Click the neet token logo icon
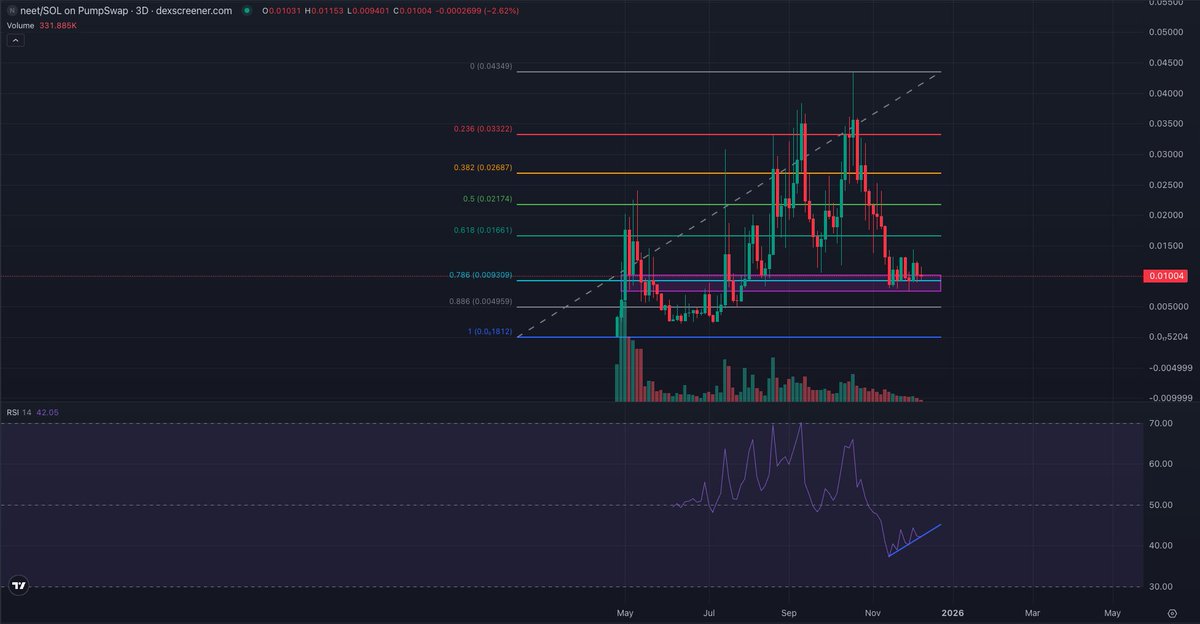This screenshot has width=1200, height=624. 11,11
